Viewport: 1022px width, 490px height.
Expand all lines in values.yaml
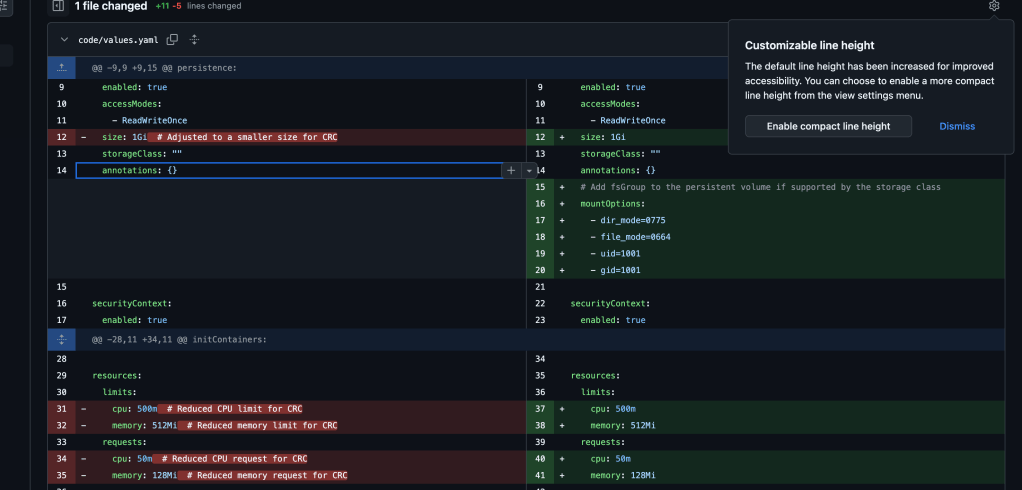(194, 40)
